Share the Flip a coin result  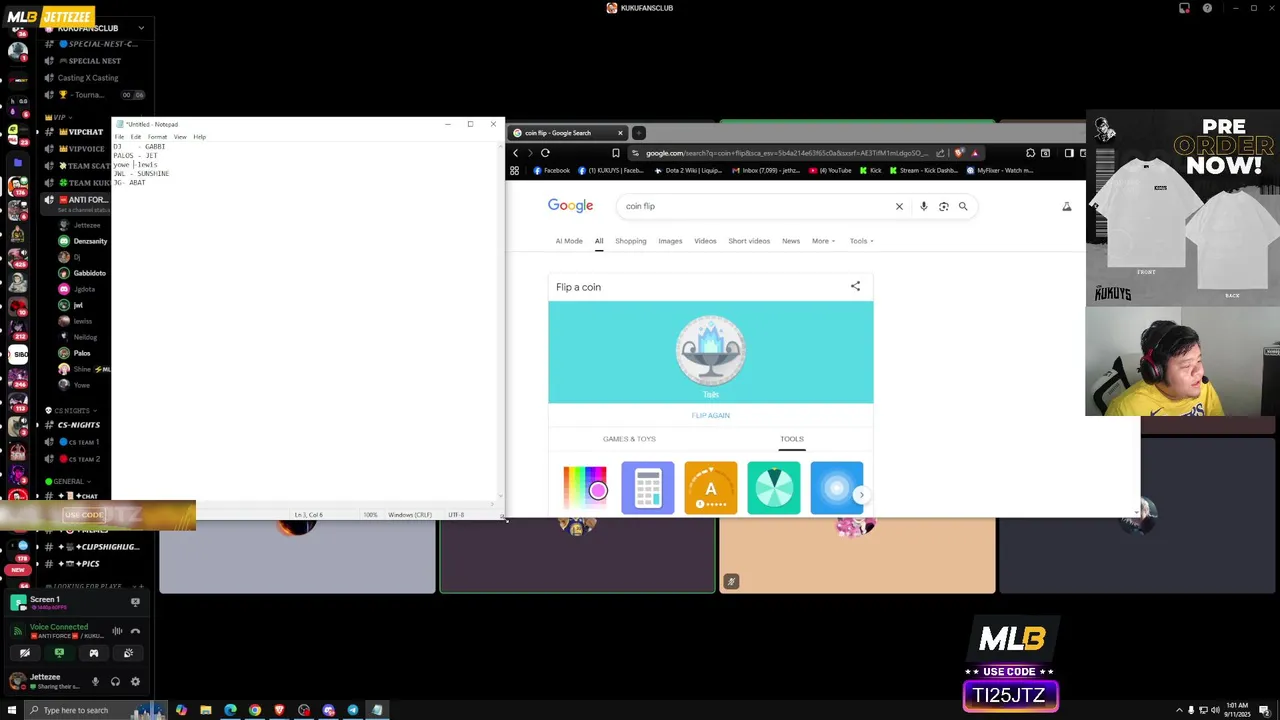855,286
